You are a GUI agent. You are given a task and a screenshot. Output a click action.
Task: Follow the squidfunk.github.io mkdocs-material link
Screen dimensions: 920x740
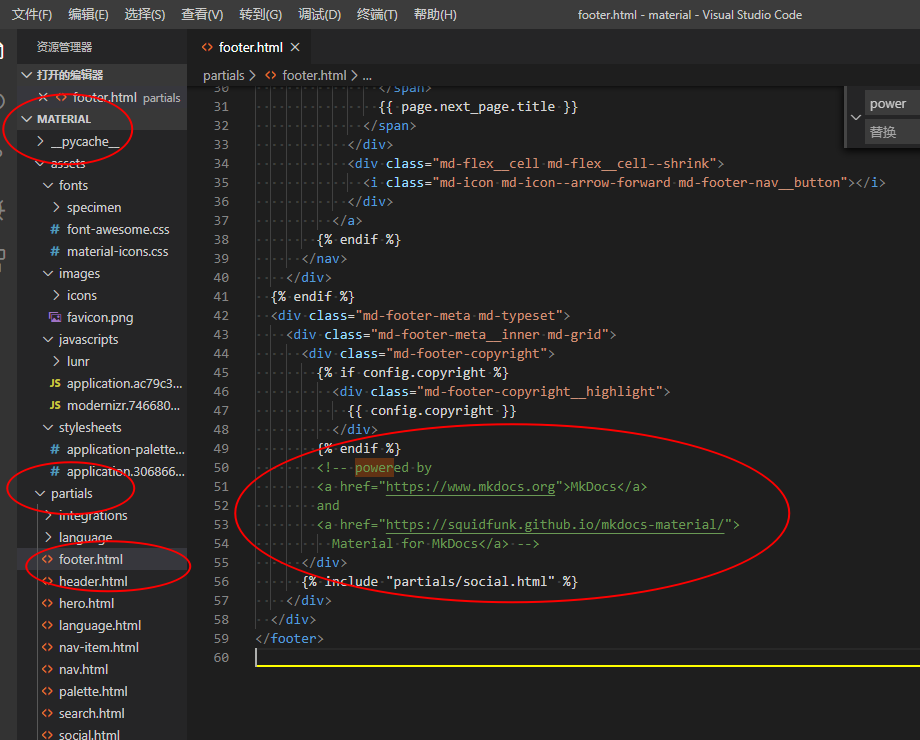click(x=555, y=525)
